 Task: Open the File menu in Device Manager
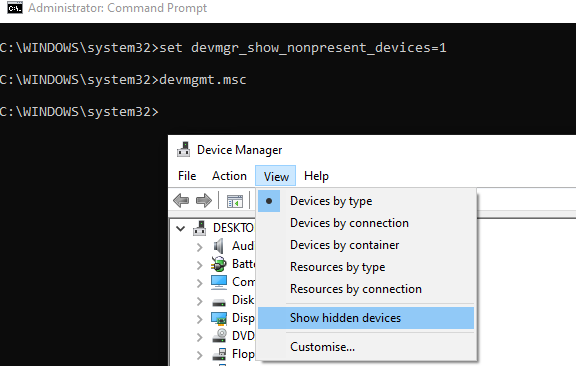coord(187,176)
